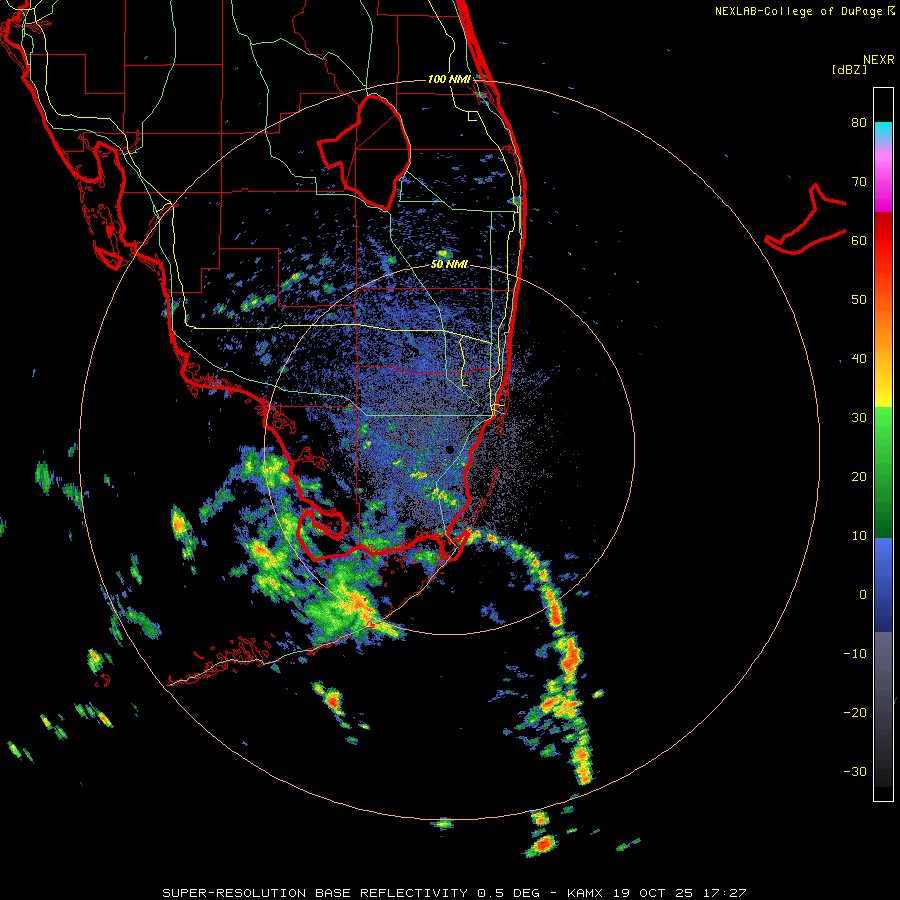The height and width of the screenshot is (900, 900).
Task: Click the 50 NMI range ring label
Action: 449,264
